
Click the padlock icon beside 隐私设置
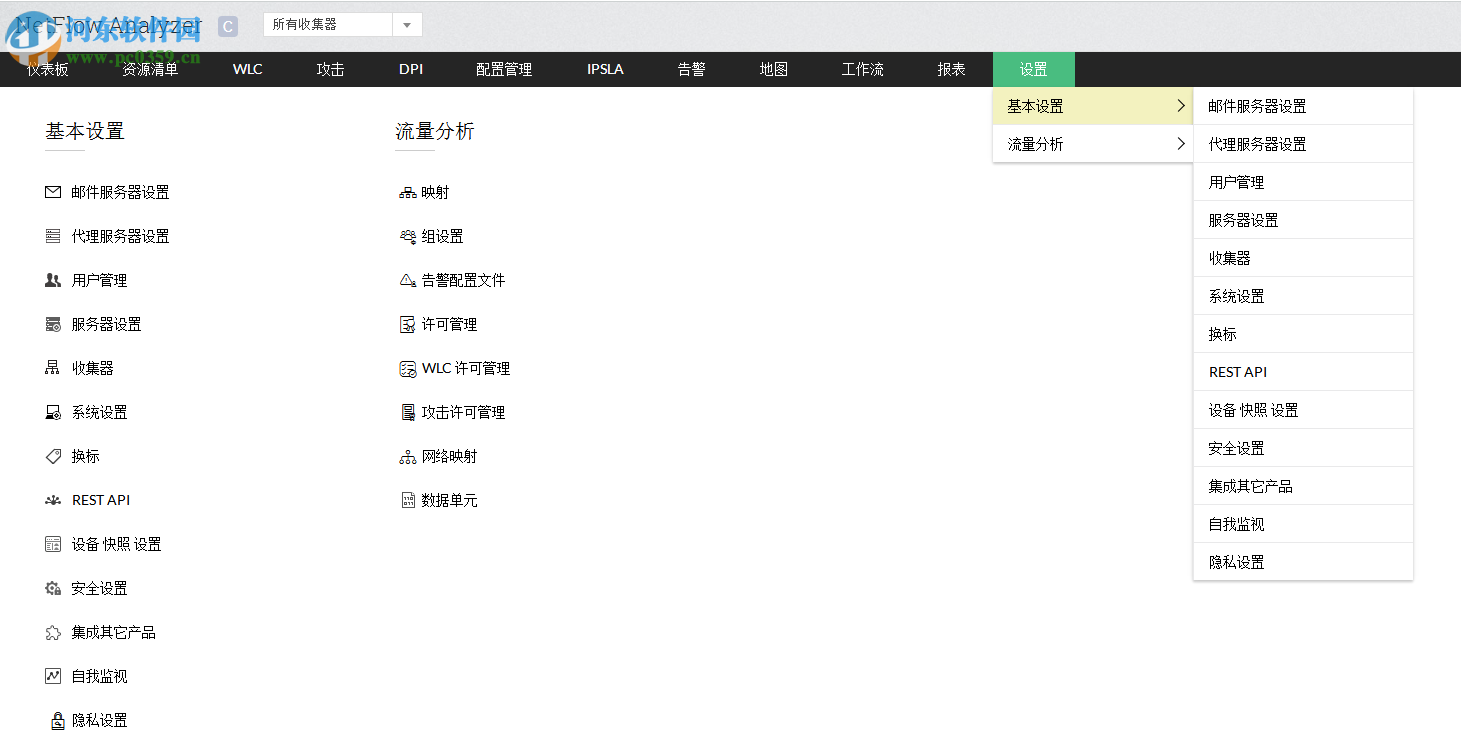57,720
